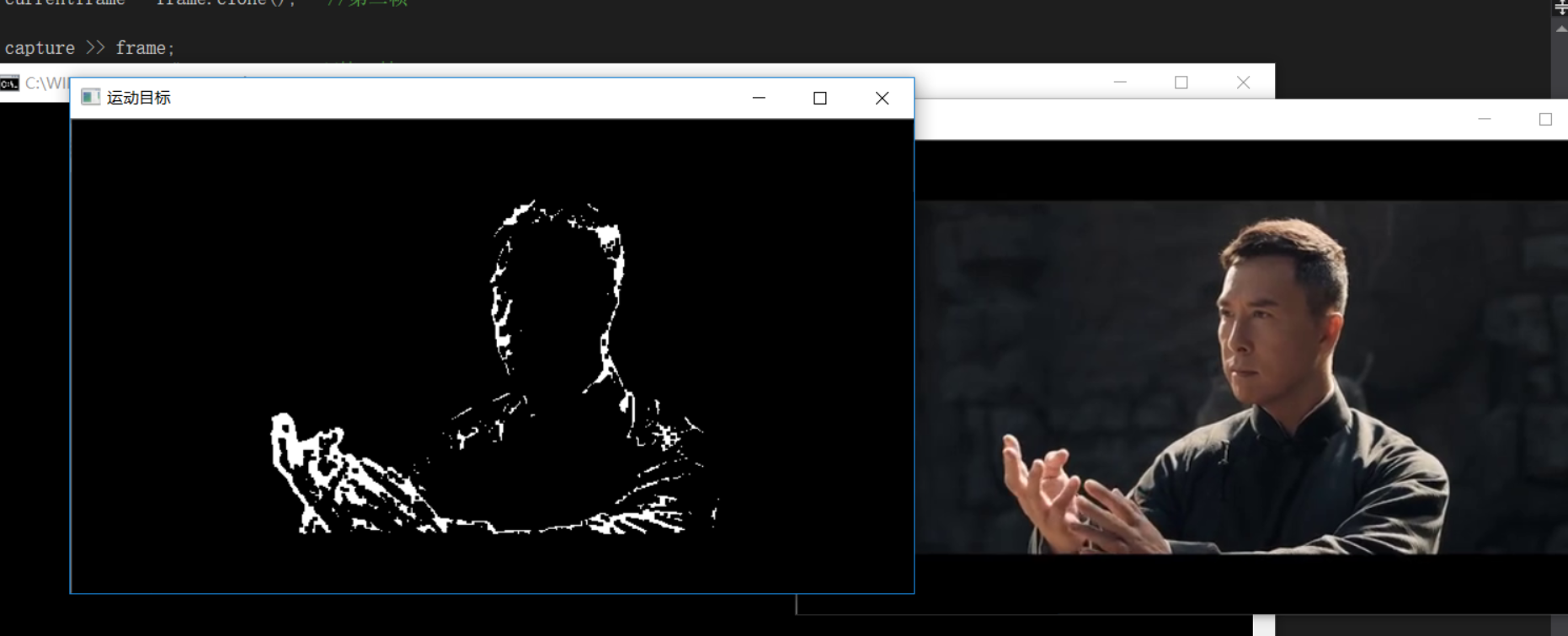Minimize the source video window

coord(1485,119)
